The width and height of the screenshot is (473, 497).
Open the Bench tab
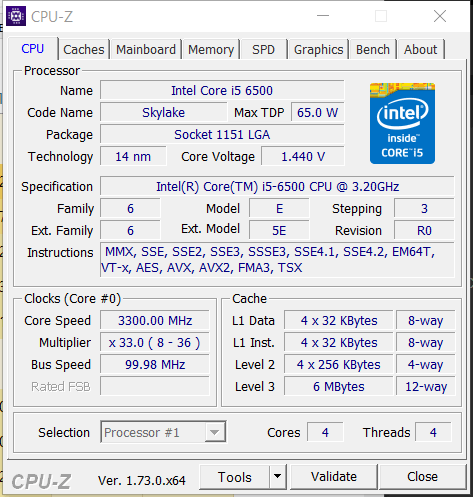point(373,49)
